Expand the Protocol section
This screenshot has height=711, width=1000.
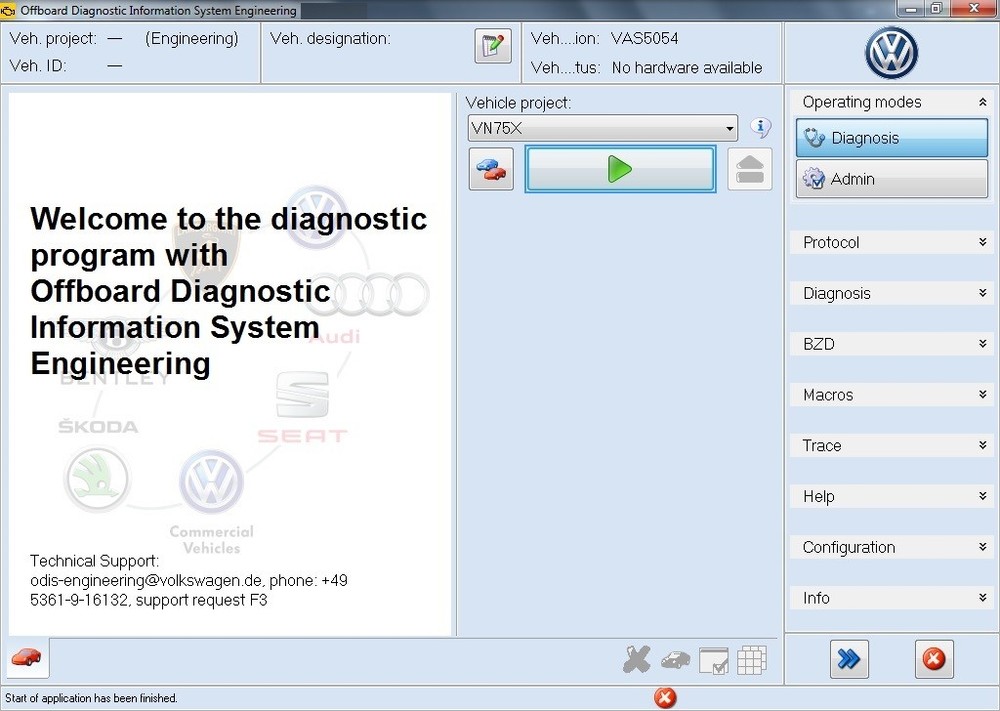pos(890,242)
